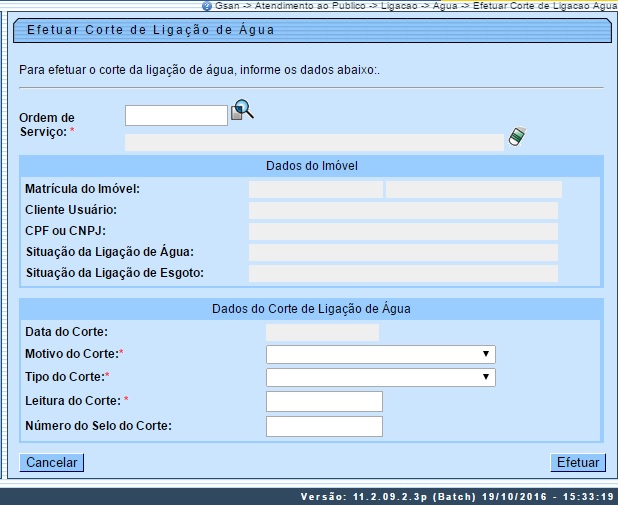Open the Motivo do Corte dropdown
This screenshot has height=505, width=618.
point(380,354)
